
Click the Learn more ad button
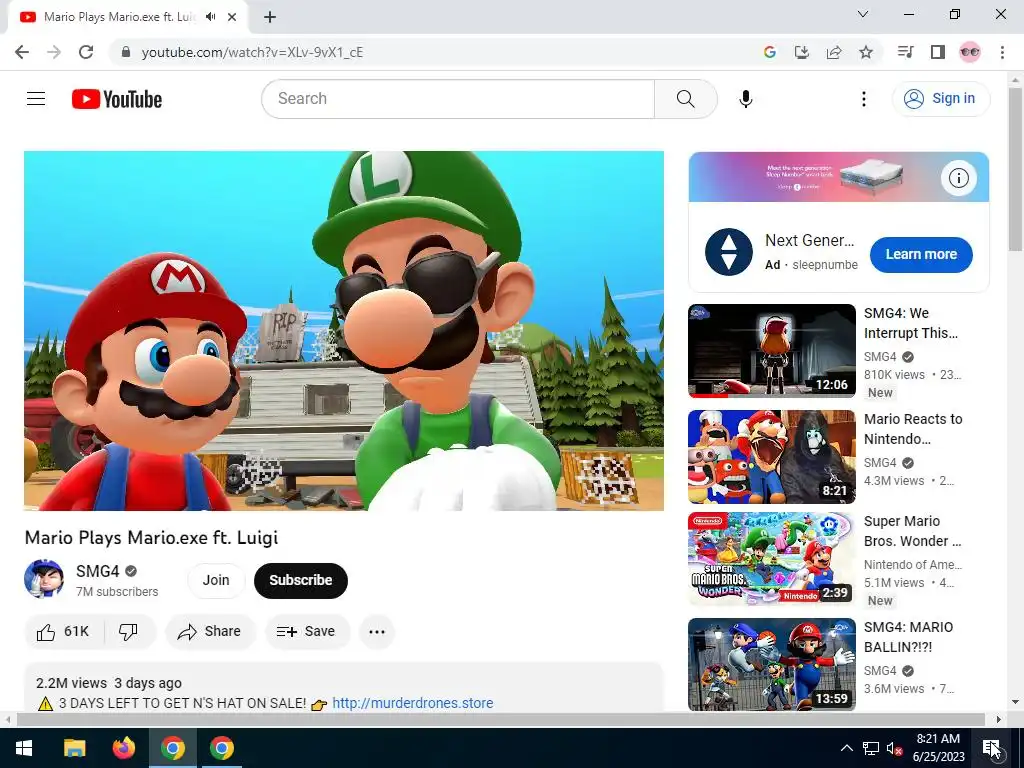pos(921,254)
